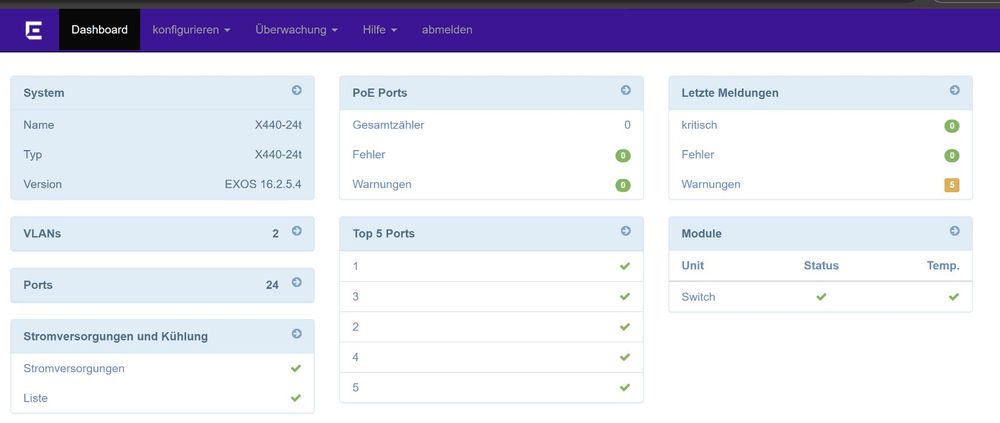The height and width of the screenshot is (423, 1000).
Task: Open Stromversorgungen und Kühlung arrow icon
Action: (297, 334)
